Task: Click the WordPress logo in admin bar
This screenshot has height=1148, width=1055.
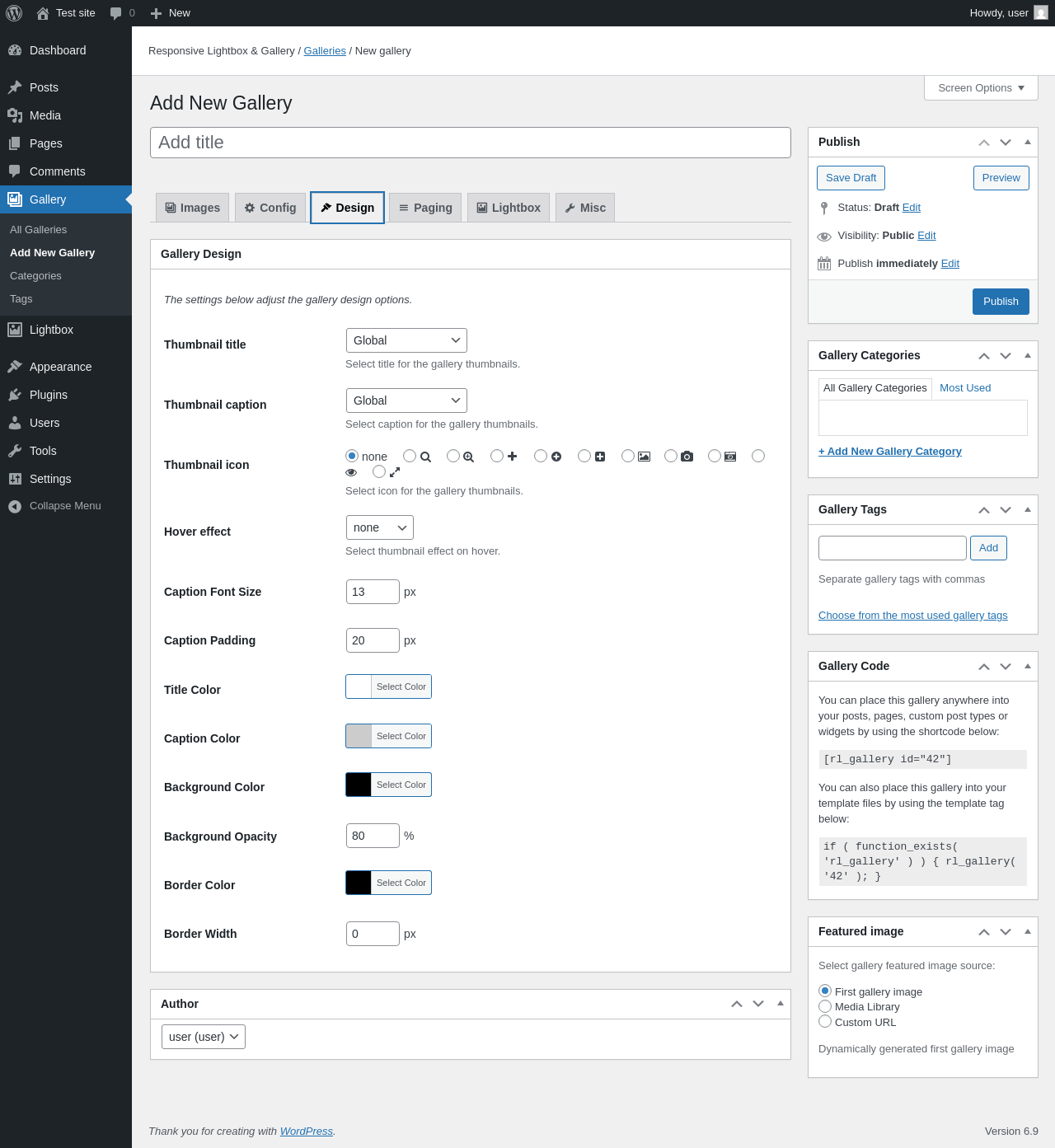Action: [14, 13]
